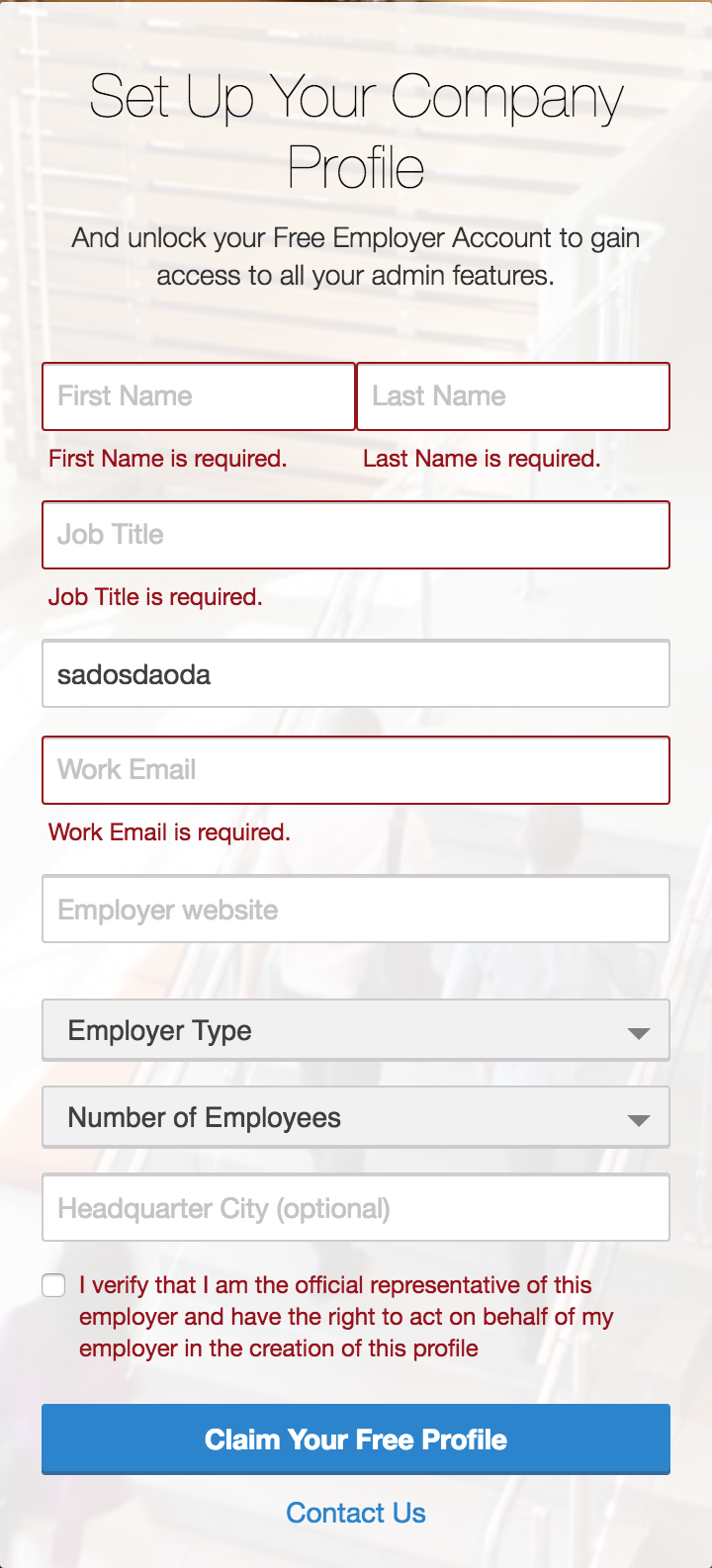Click the Headquarter City optional field
The height and width of the screenshot is (1568, 712).
(356, 1208)
